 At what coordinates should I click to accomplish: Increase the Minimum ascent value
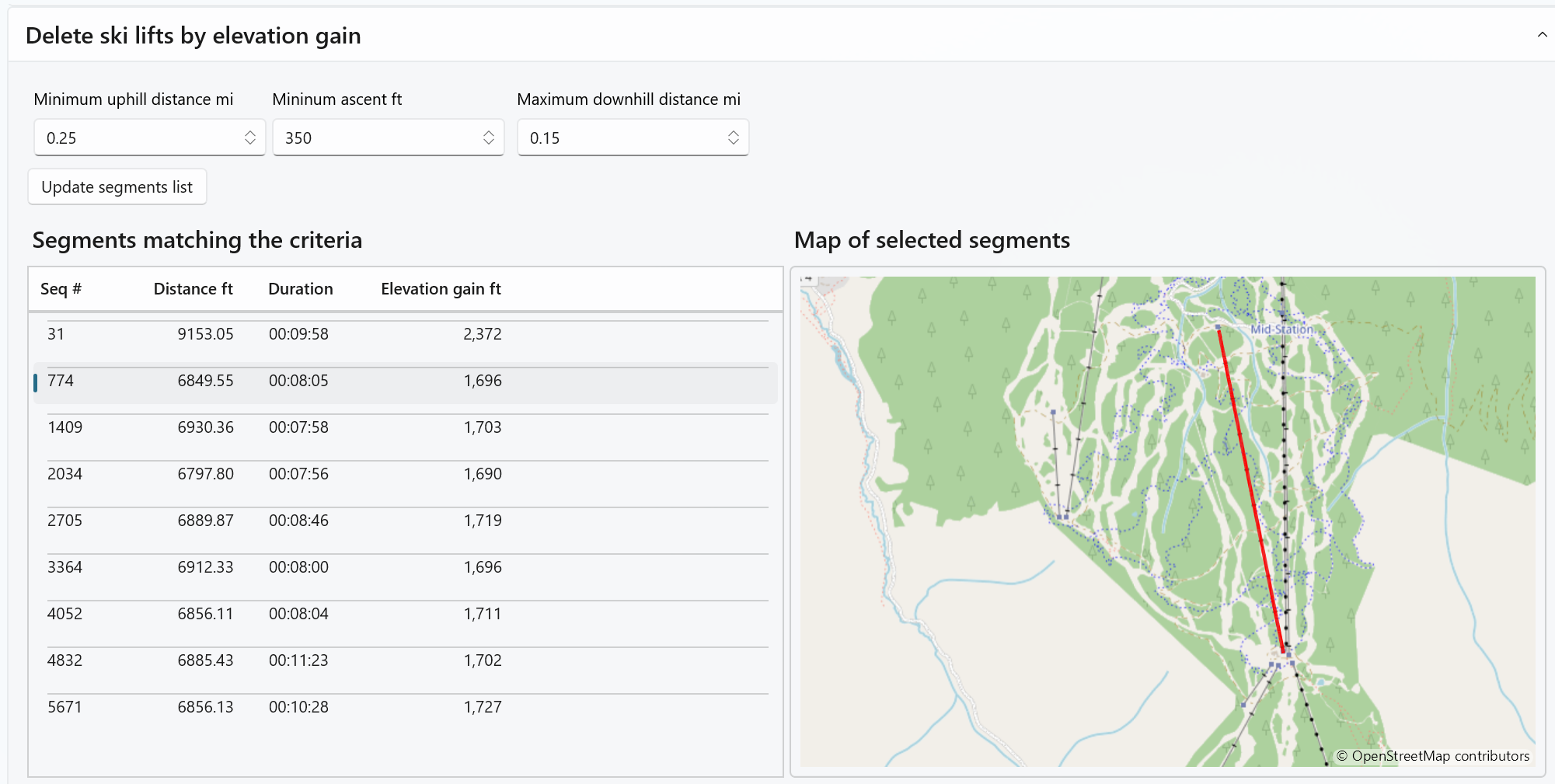(489, 132)
